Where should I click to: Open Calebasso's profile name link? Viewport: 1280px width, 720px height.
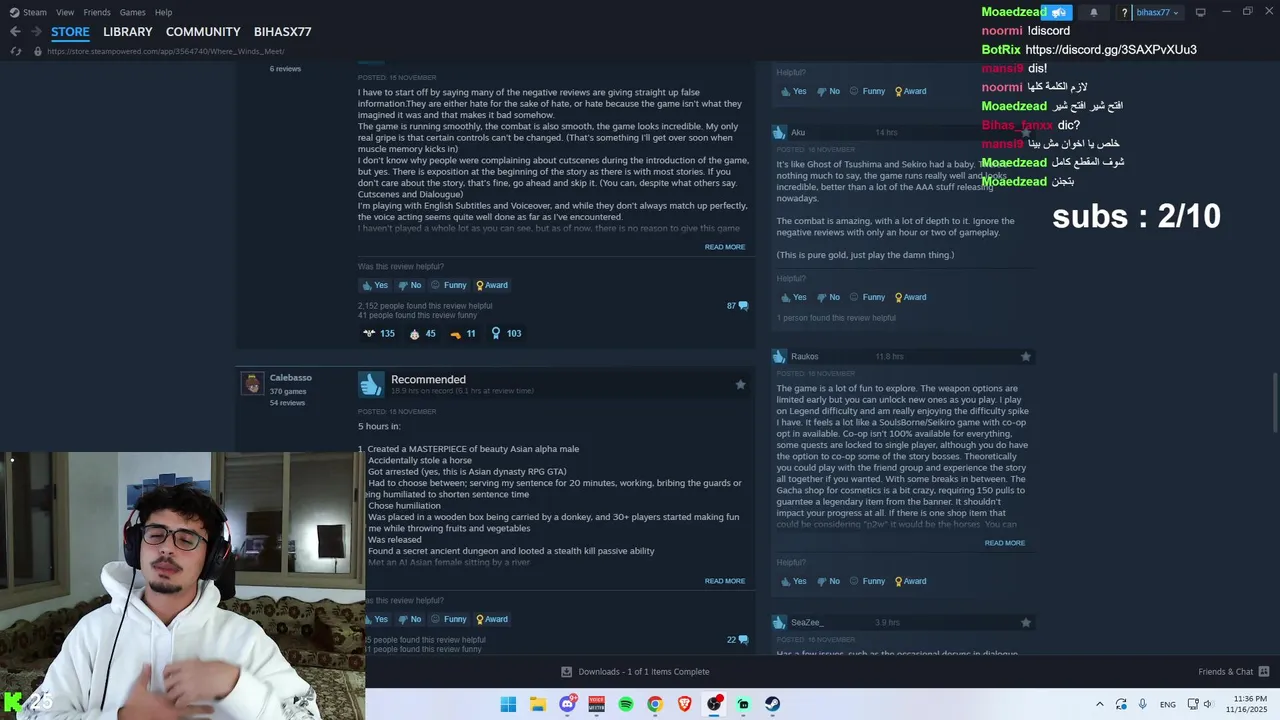click(x=291, y=377)
